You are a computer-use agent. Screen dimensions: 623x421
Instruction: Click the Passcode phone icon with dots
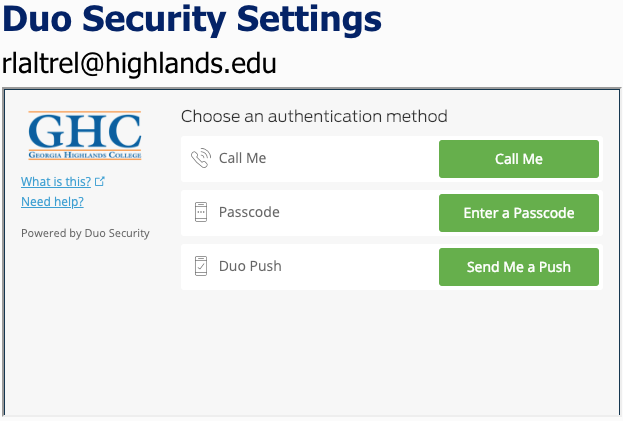[201, 212]
